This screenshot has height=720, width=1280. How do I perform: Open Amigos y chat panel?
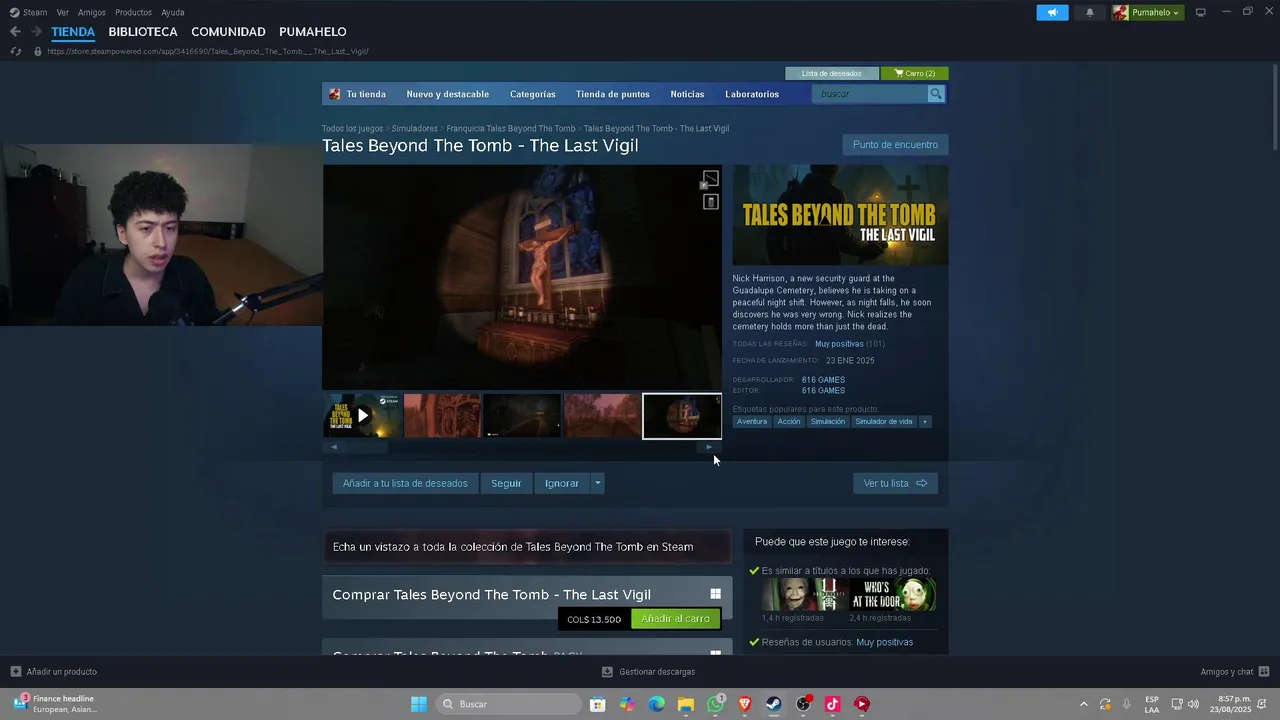coord(1235,672)
